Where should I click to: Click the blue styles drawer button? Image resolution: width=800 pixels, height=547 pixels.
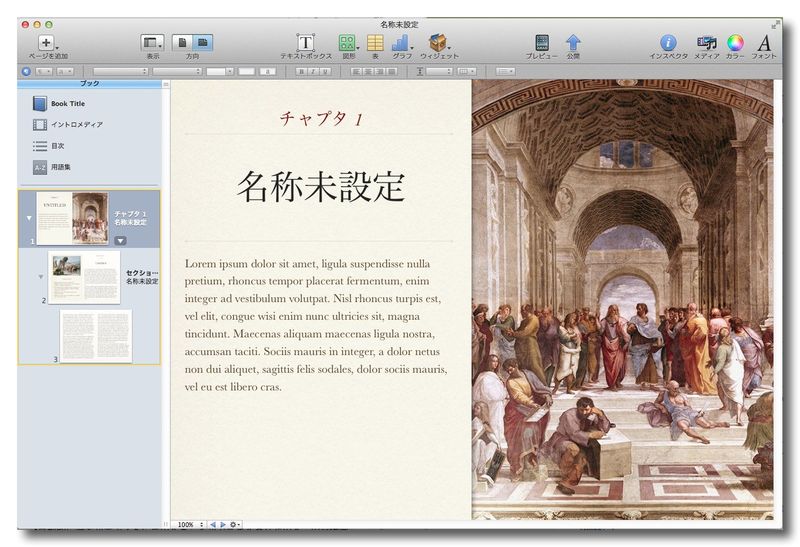pos(27,71)
